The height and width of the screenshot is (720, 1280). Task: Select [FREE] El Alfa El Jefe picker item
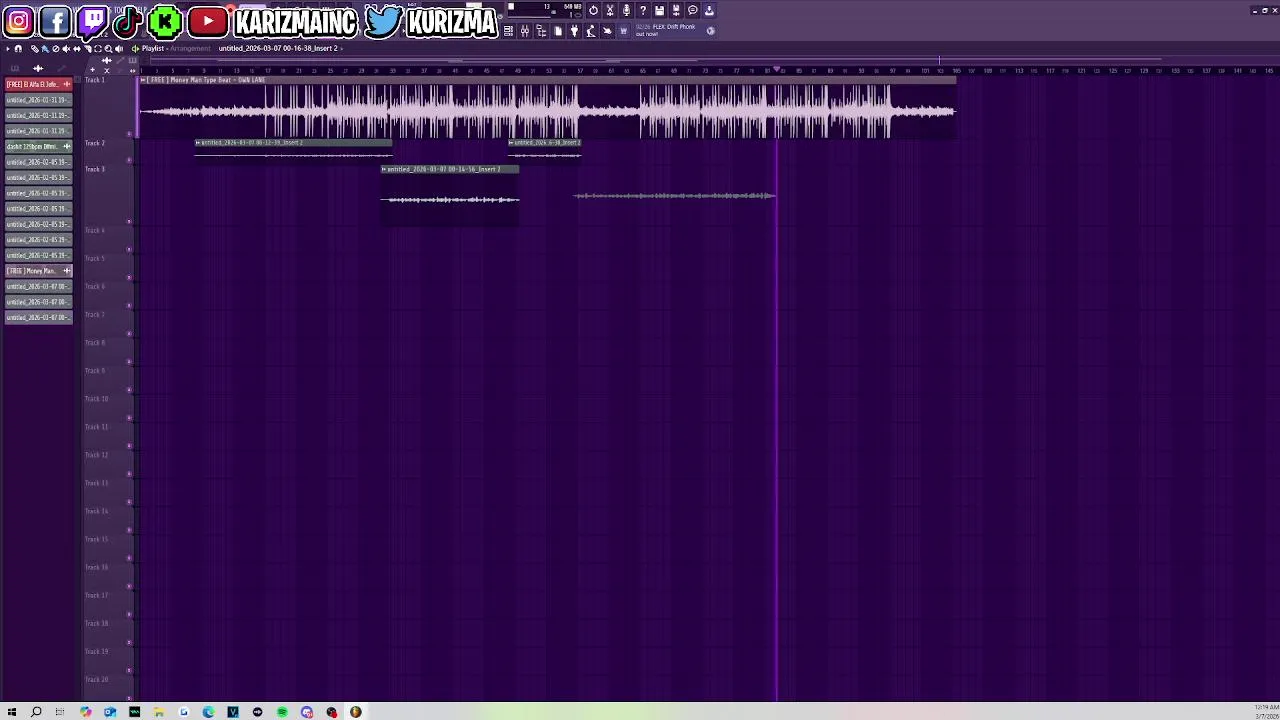pos(38,84)
